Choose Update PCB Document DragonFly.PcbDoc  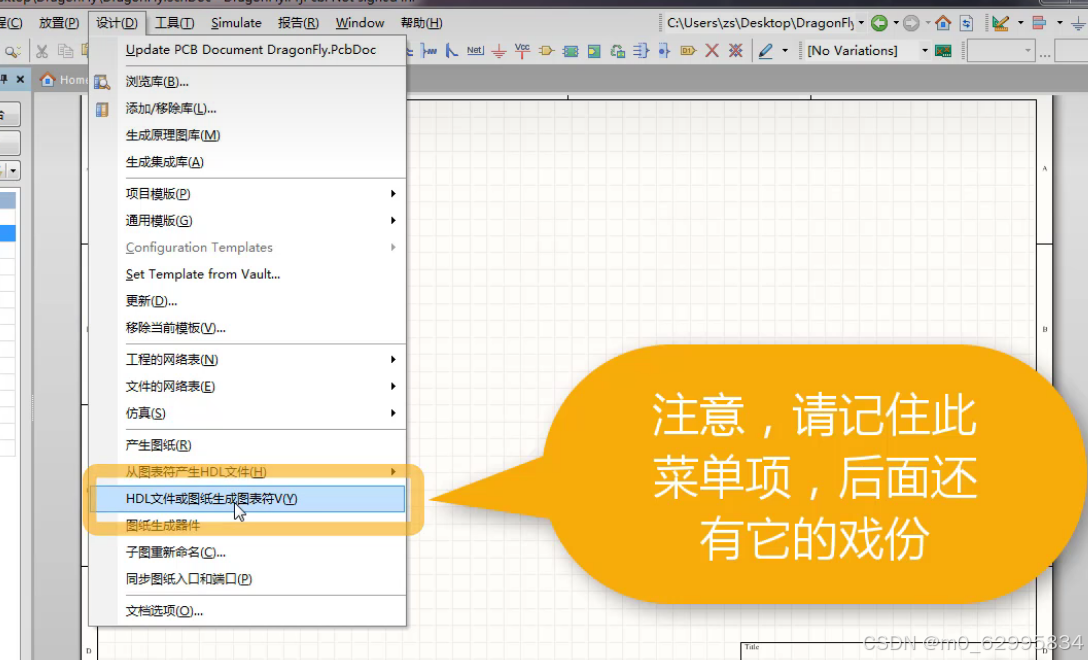250,50
